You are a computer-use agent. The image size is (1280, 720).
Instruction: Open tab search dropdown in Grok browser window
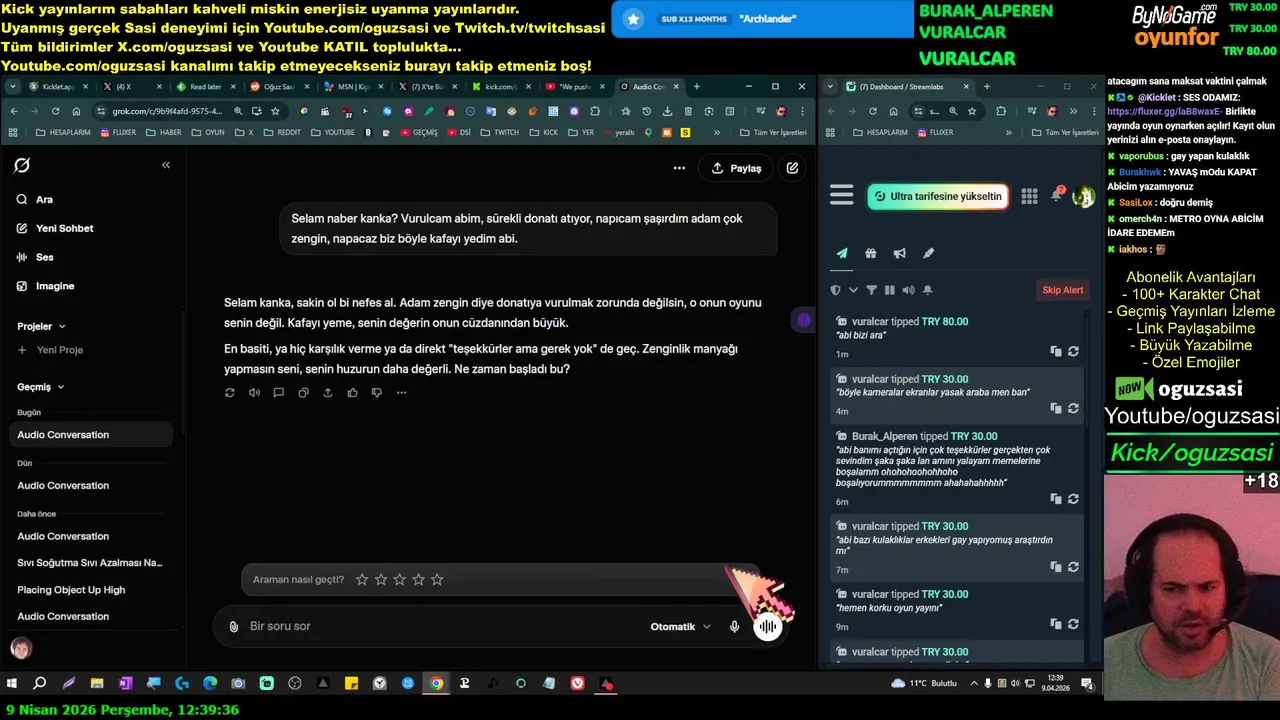tap(13, 87)
